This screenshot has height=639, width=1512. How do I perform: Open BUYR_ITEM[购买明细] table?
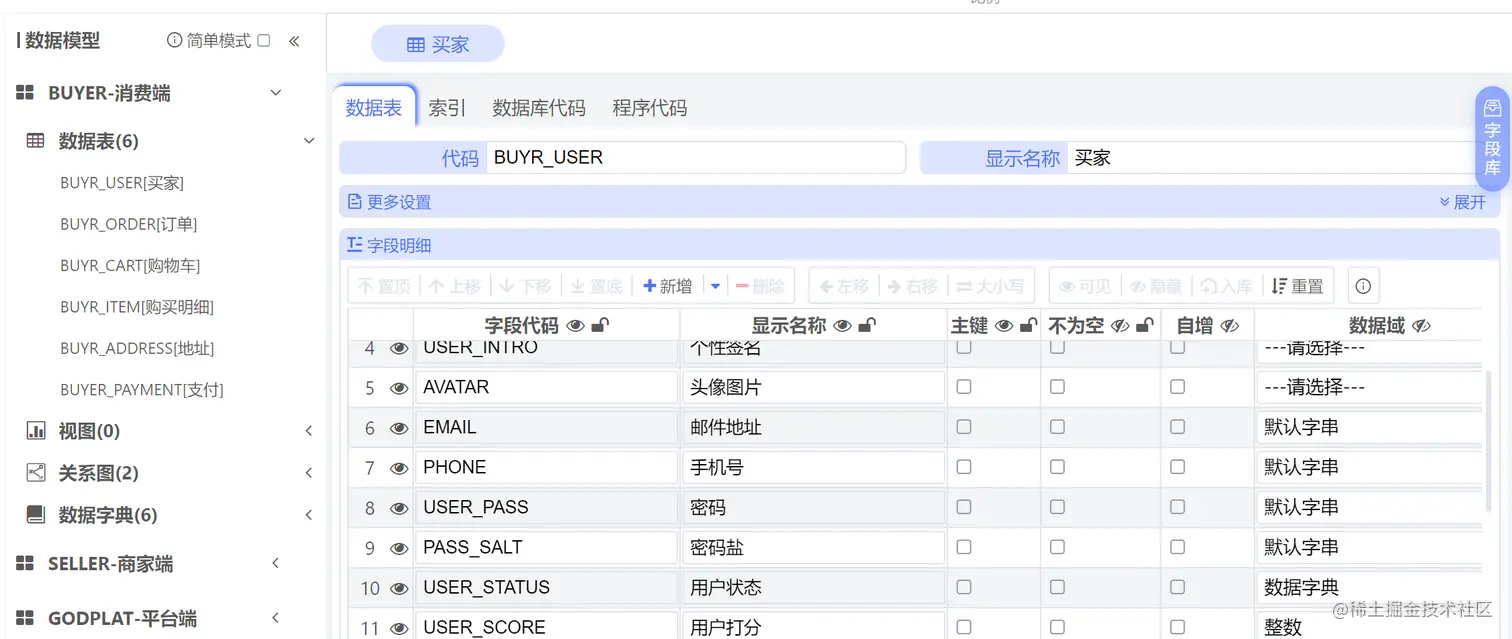(137, 307)
